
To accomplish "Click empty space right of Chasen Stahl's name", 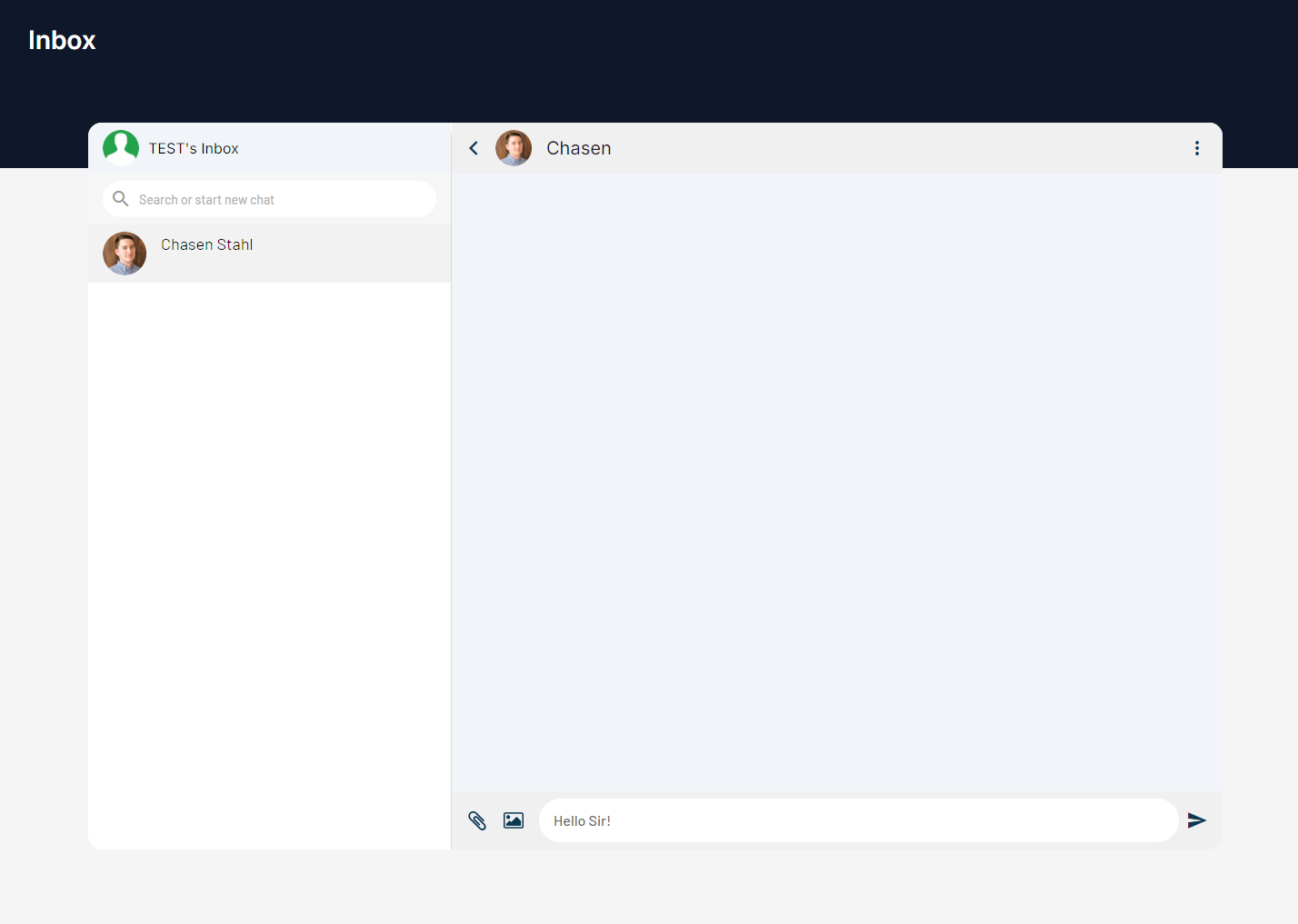I will [354, 253].
